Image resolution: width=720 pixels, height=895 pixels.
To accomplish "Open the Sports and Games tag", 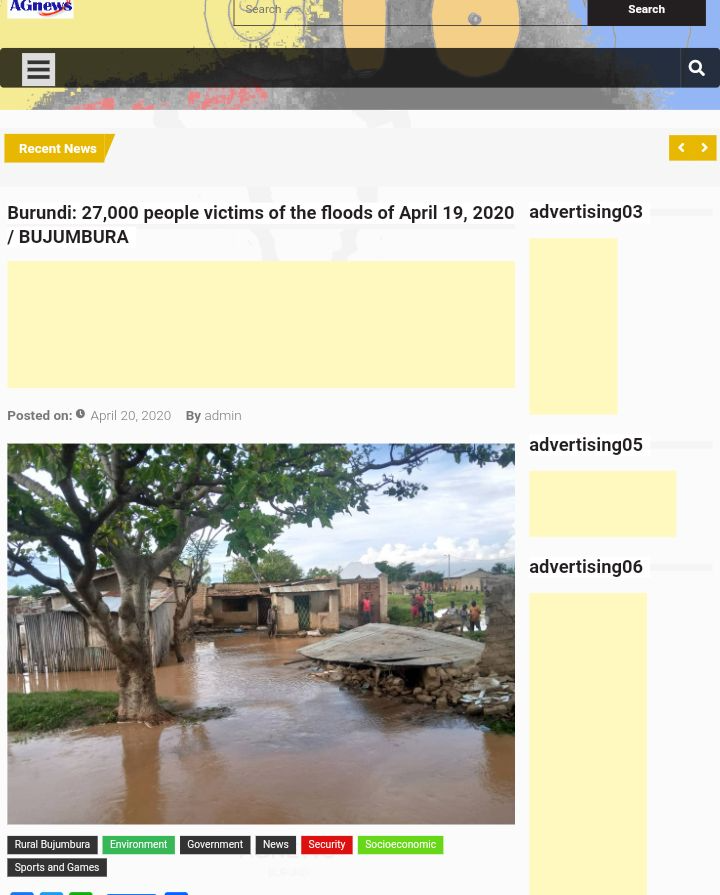I will tap(56, 868).
